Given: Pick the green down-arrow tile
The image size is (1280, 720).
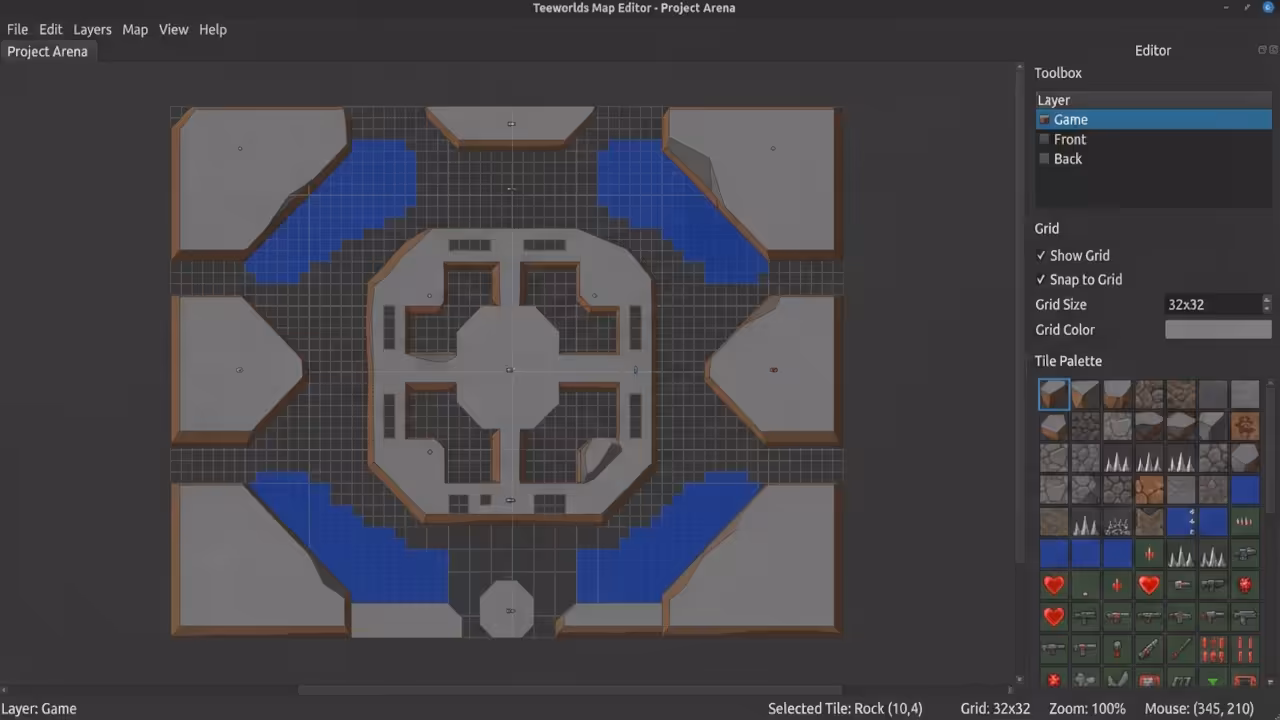Looking at the screenshot, I should point(1213,680).
